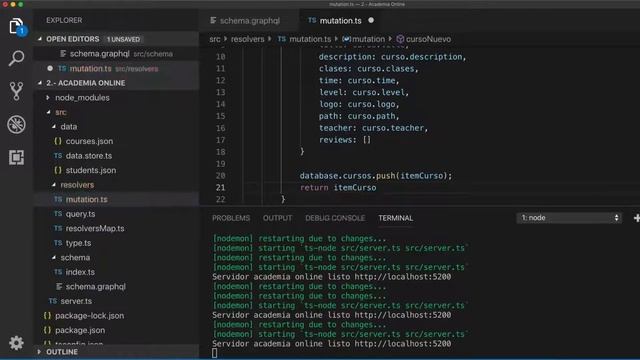Select the Terminal panel tab
Screen dimensions: 640x360
(396, 218)
